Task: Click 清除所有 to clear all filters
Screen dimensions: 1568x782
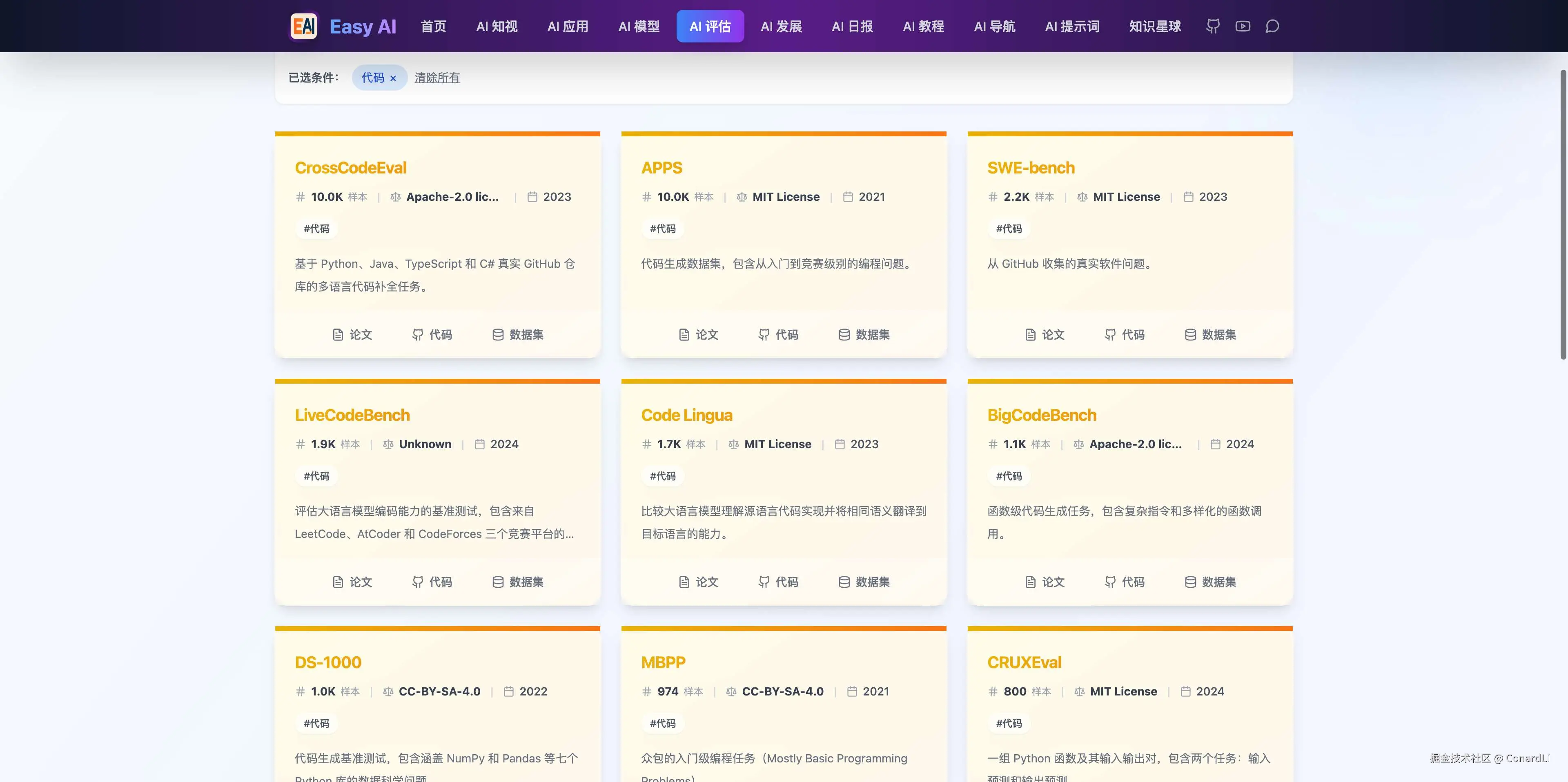Action: tap(437, 78)
